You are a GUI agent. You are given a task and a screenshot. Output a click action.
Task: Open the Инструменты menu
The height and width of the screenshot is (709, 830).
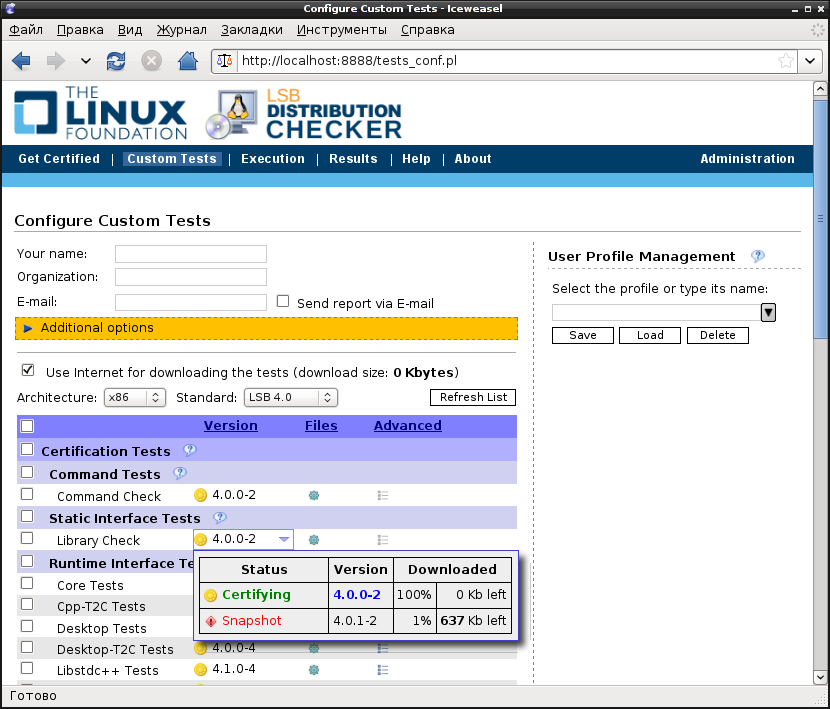click(x=341, y=30)
